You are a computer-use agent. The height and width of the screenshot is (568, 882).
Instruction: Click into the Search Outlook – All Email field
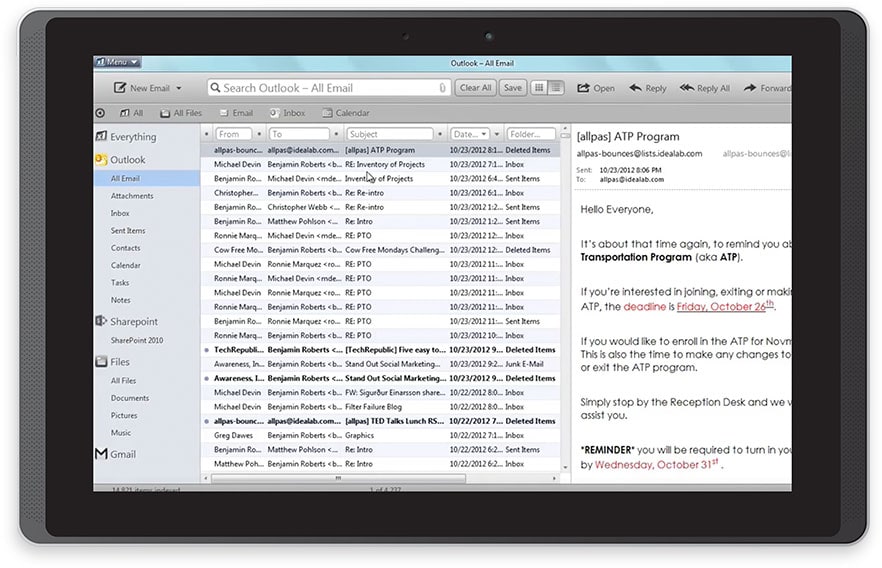tap(328, 88)
